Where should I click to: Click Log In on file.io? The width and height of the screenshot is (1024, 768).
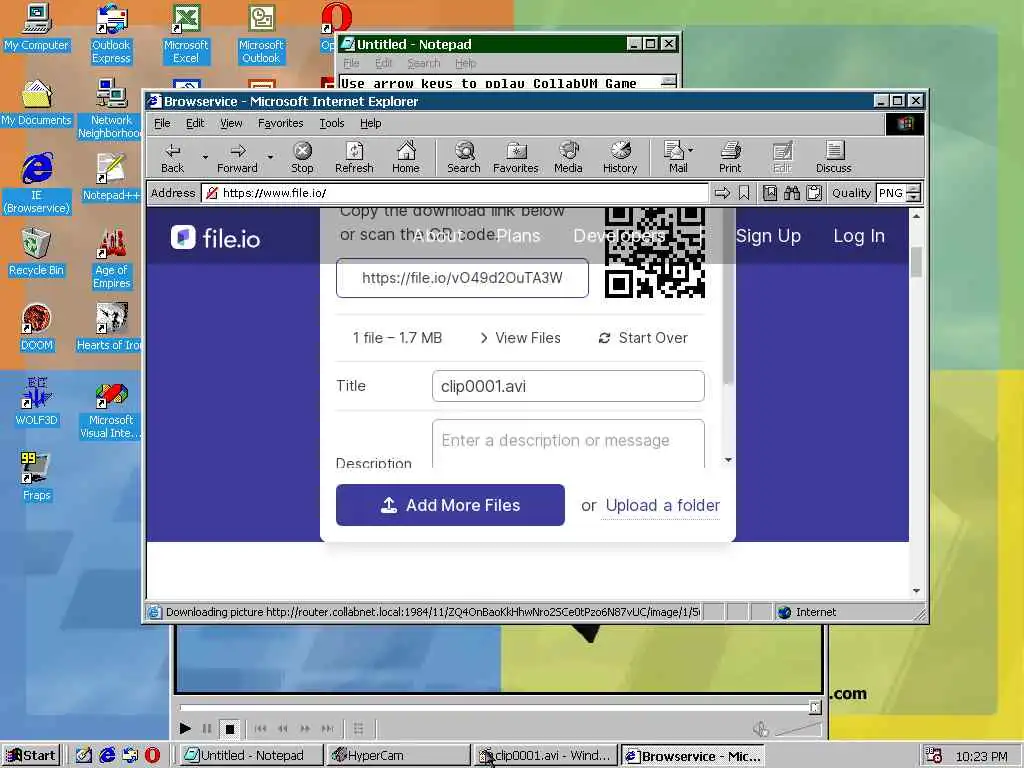pyautogui.click(x=859, y=236)
